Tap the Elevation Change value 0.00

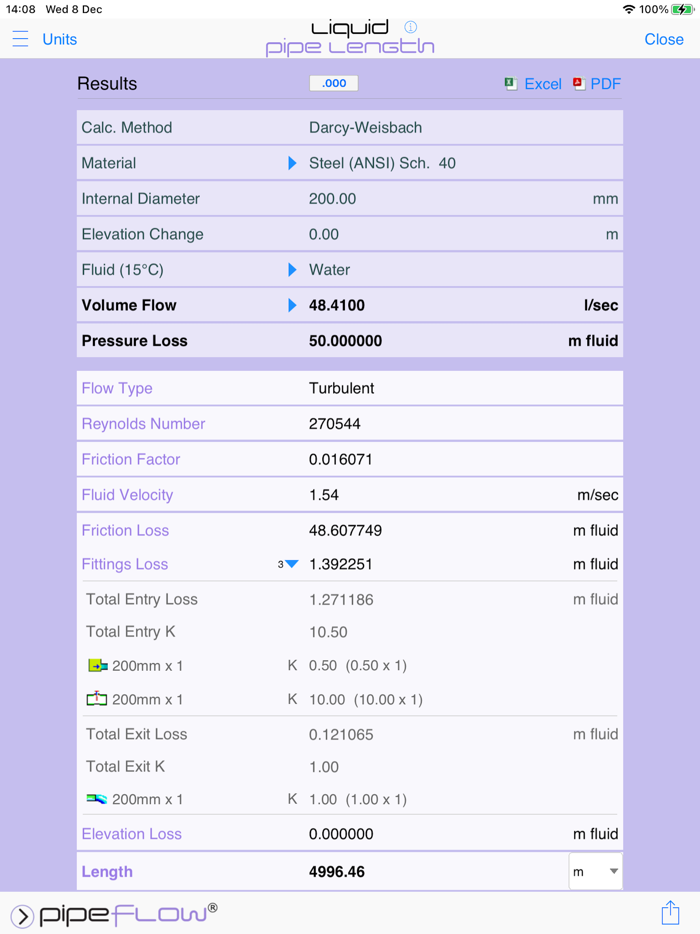pyautogui.click(x=323, y=234)
